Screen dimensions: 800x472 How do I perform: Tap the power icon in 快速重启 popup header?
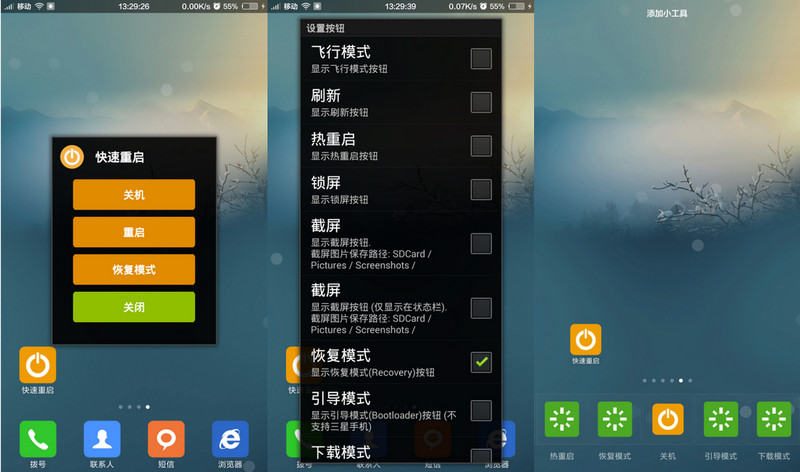pos(72,157)
